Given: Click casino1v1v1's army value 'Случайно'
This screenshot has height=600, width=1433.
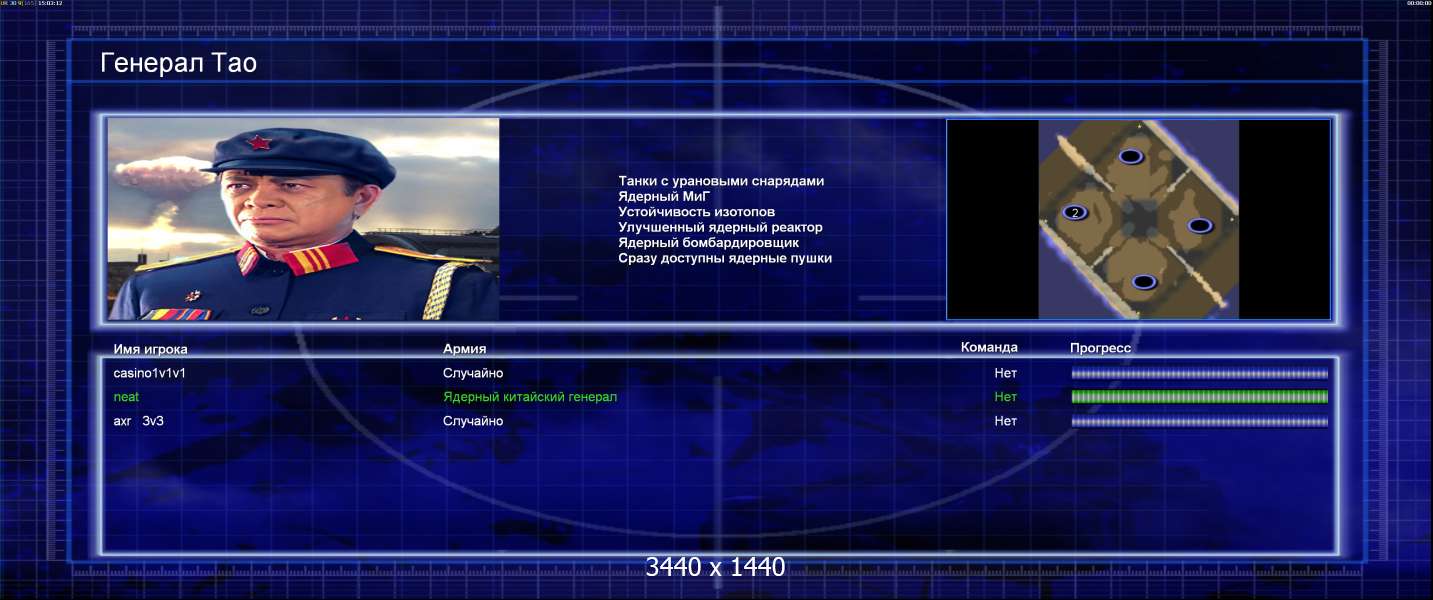Looking at the screenshot, I should click(x=473, y=373).
